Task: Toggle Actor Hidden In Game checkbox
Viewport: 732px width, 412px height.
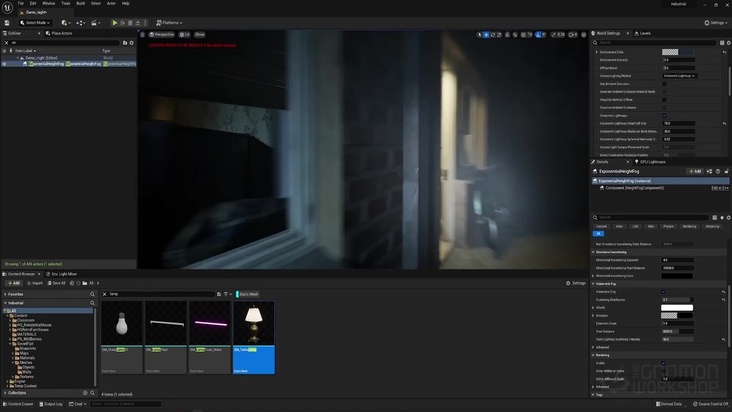Action: pyautogui.click(x=663, y=371)
